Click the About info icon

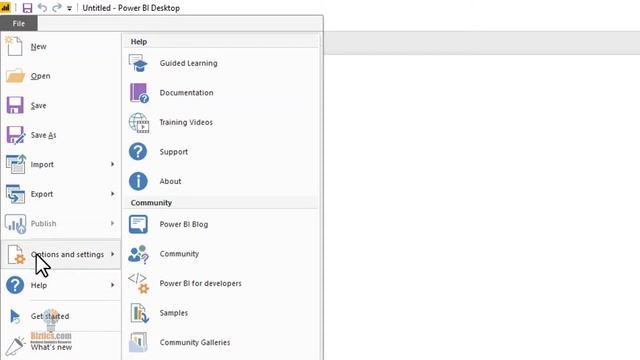138,181
